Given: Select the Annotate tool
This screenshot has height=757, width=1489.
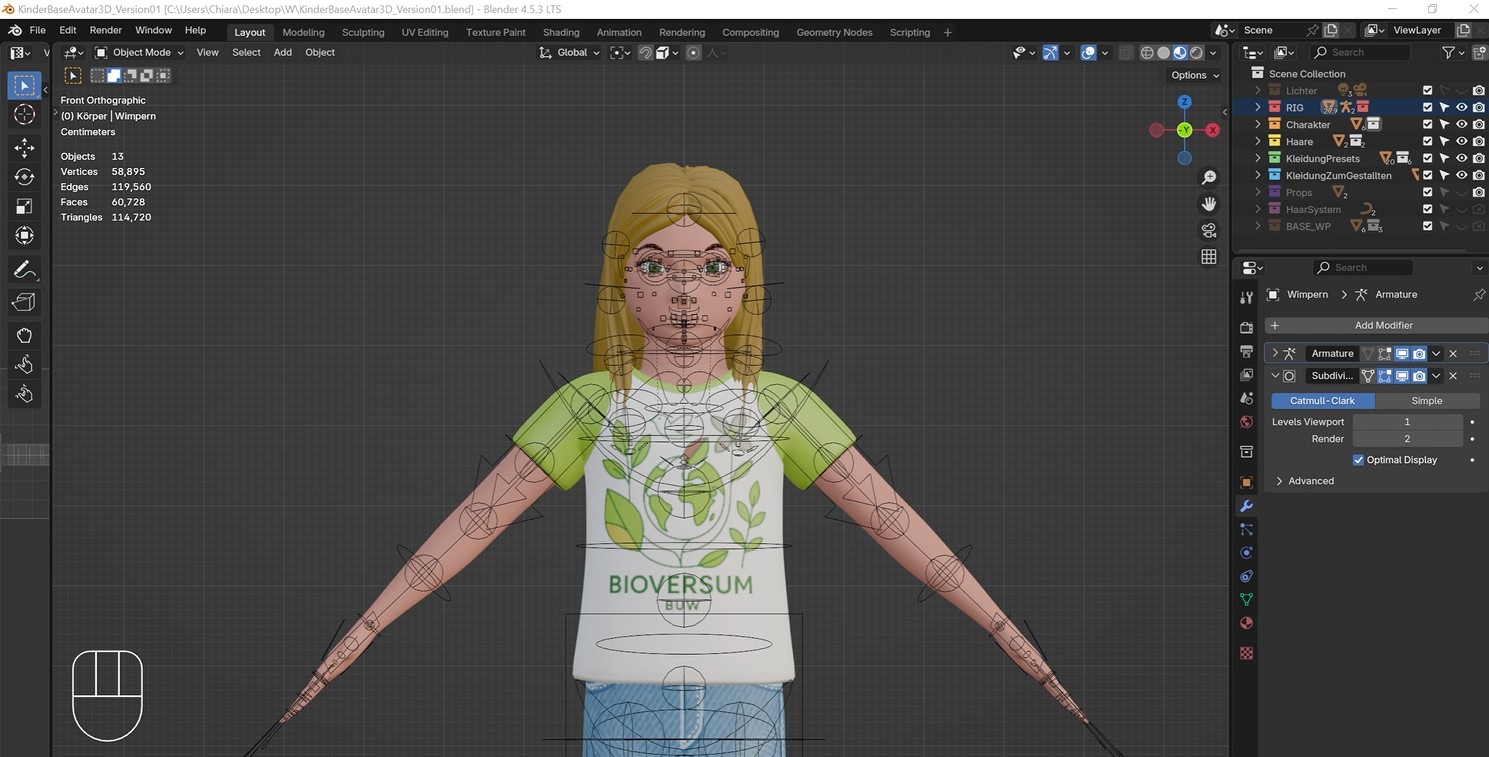Looking at the screenshot, I should point(23,269).
